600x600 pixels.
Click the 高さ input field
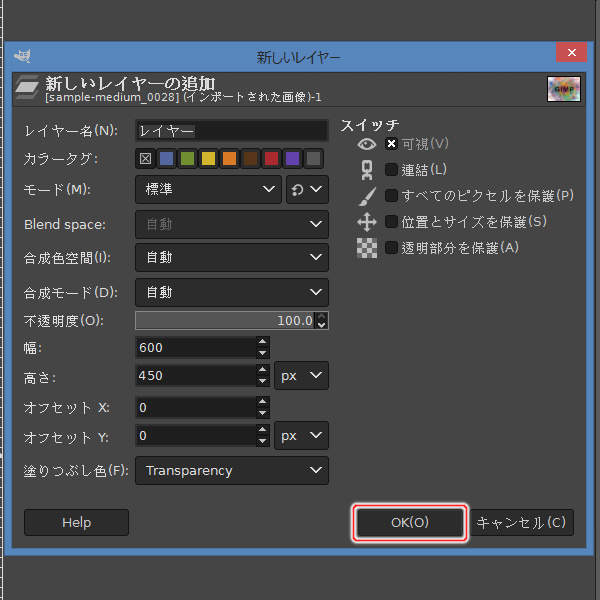pos(196,375)
